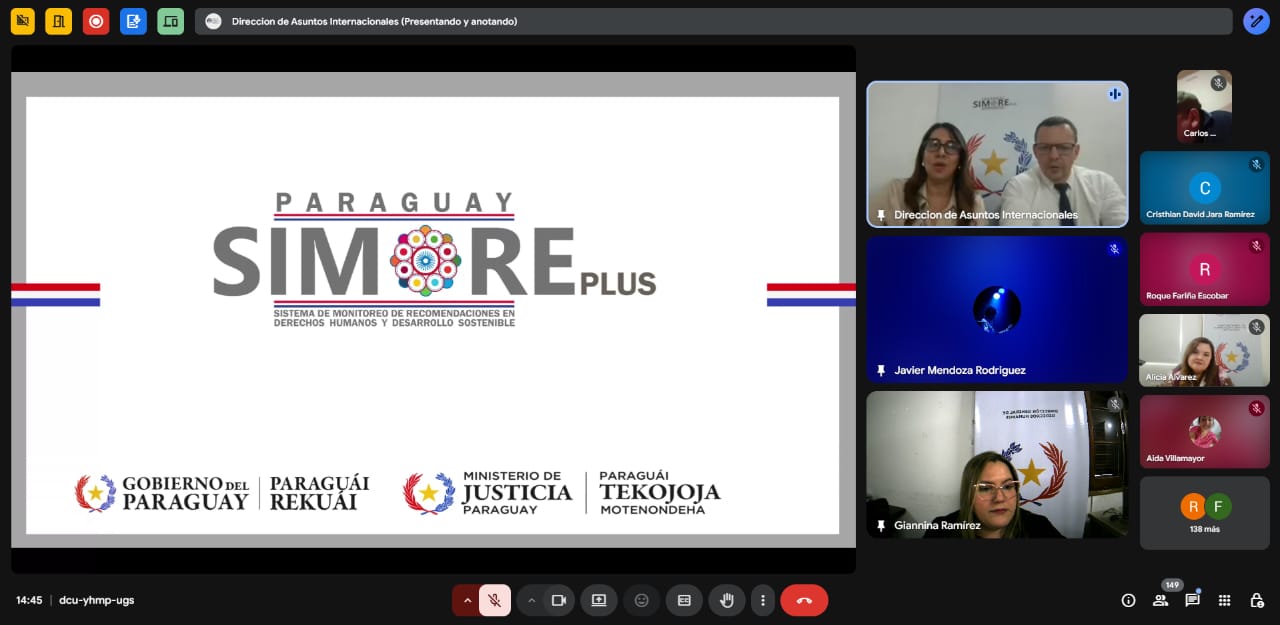Viewport: 1280px width, 625px height.
Task: Click muted mic icon on Carlos tile
Action: point(1218,83)
